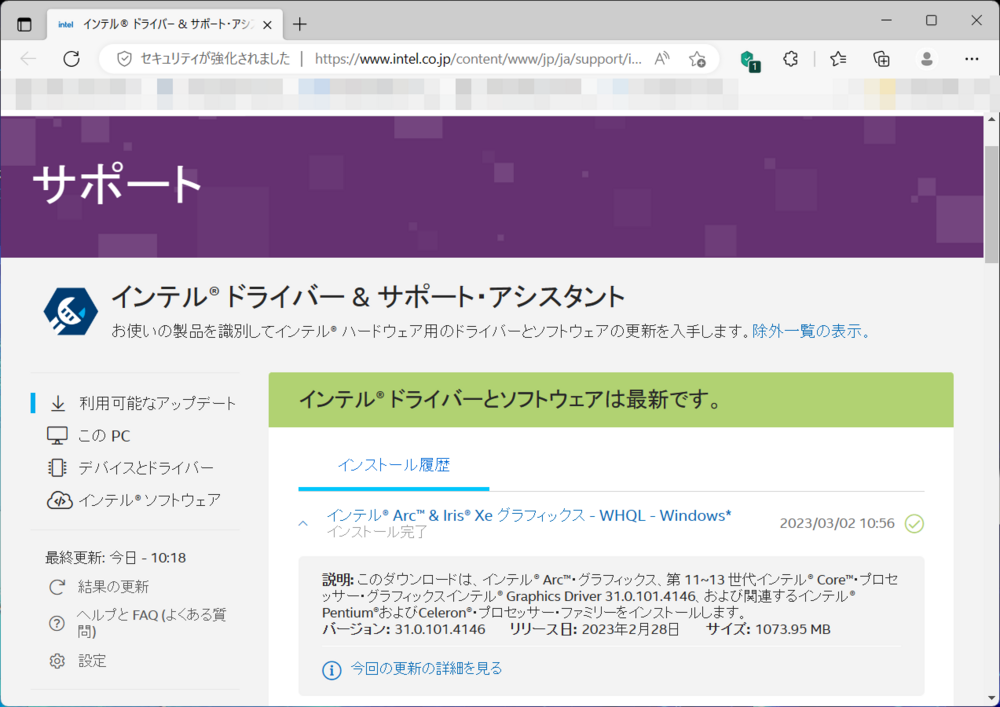Open the user profile icon
This screenshot has width=1000, height=707.
pyautogui.click(x=927, y=59)
